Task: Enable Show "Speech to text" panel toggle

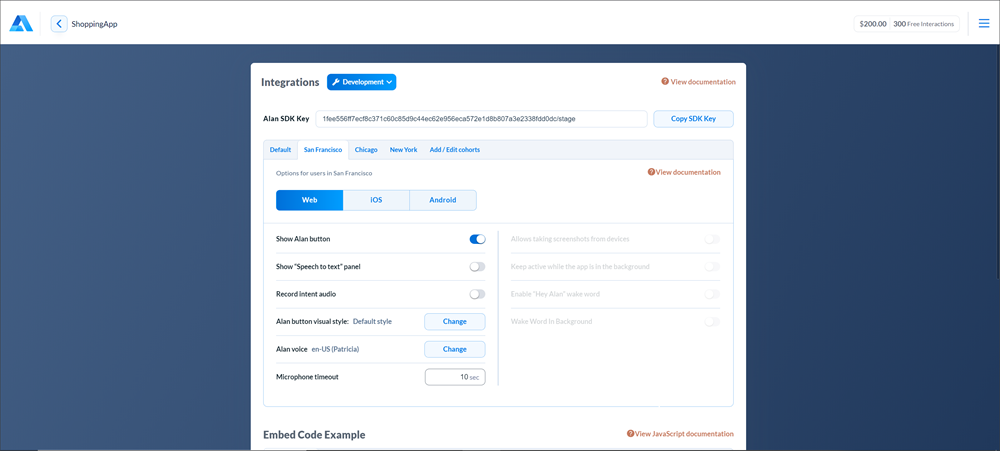Action: coord(477,267)
